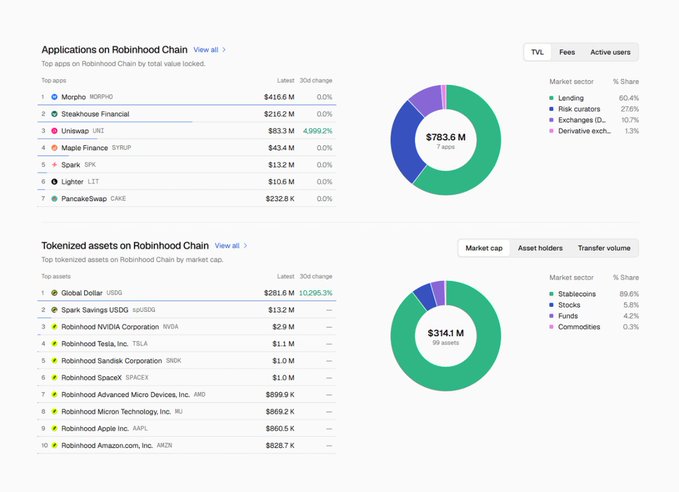Click Global Dollar 10,295.3% change value
Image resolution: width=679 pixels, height=492 pixels.
pyautogui.click(x=316, y=293)
